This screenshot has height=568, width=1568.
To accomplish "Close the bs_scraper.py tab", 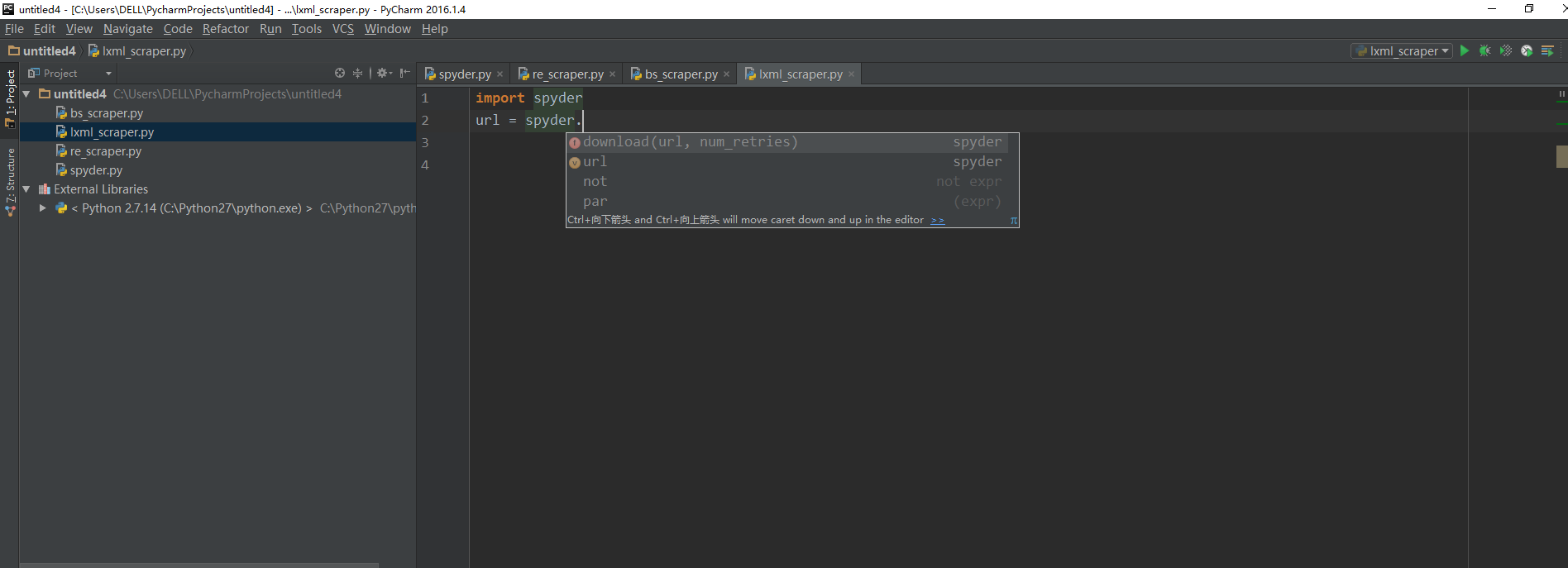I will click(726, 74).
